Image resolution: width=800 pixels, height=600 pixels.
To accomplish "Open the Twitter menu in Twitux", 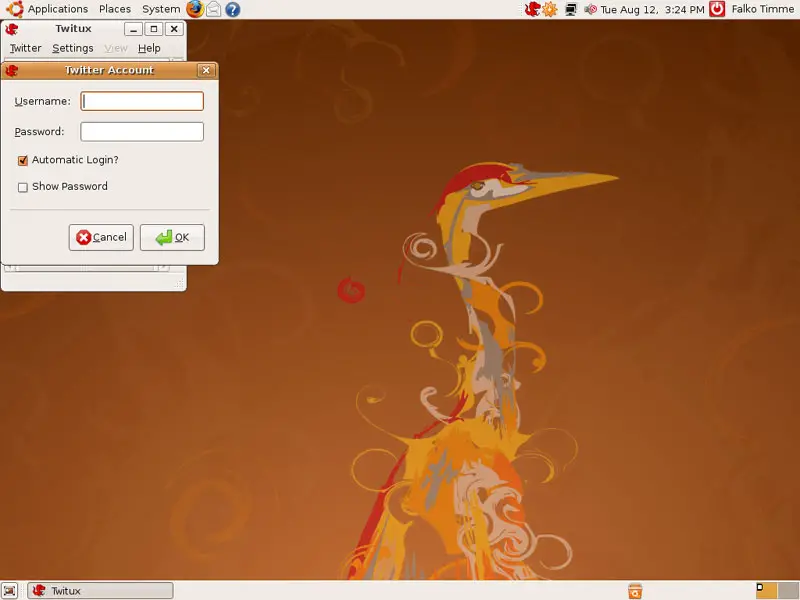I will 26,48.
